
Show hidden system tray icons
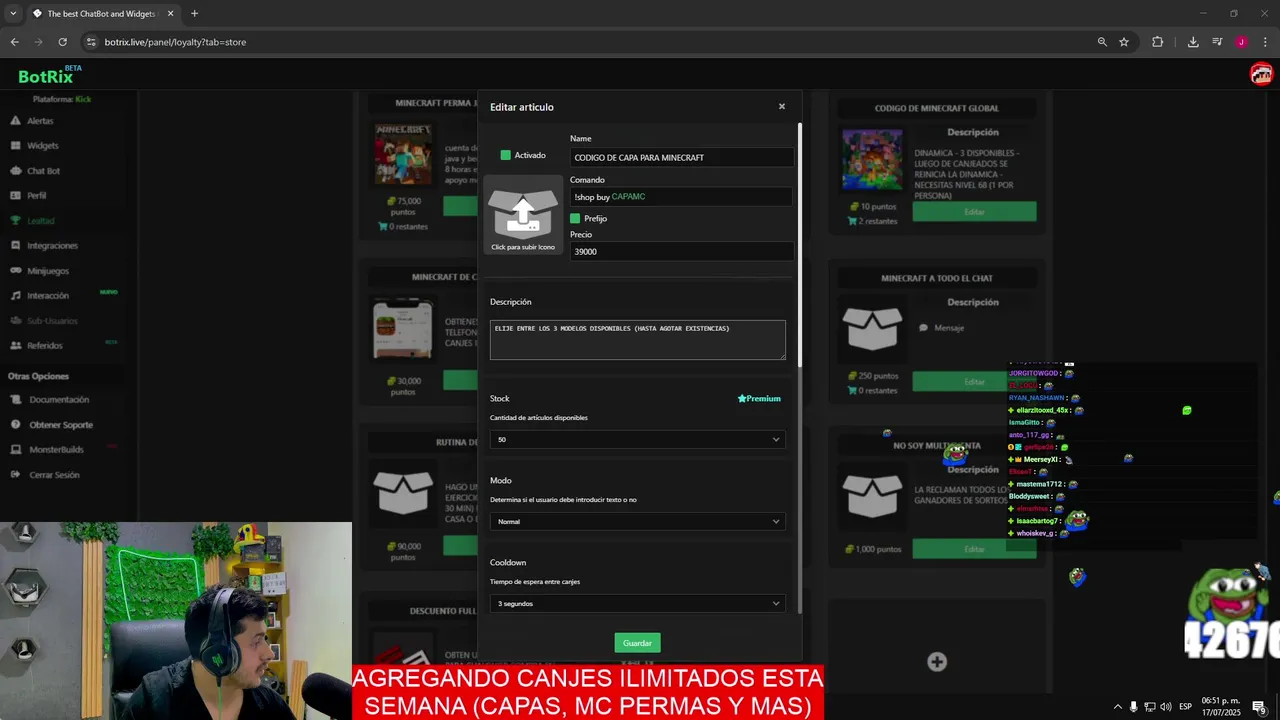click(1118, 707)
